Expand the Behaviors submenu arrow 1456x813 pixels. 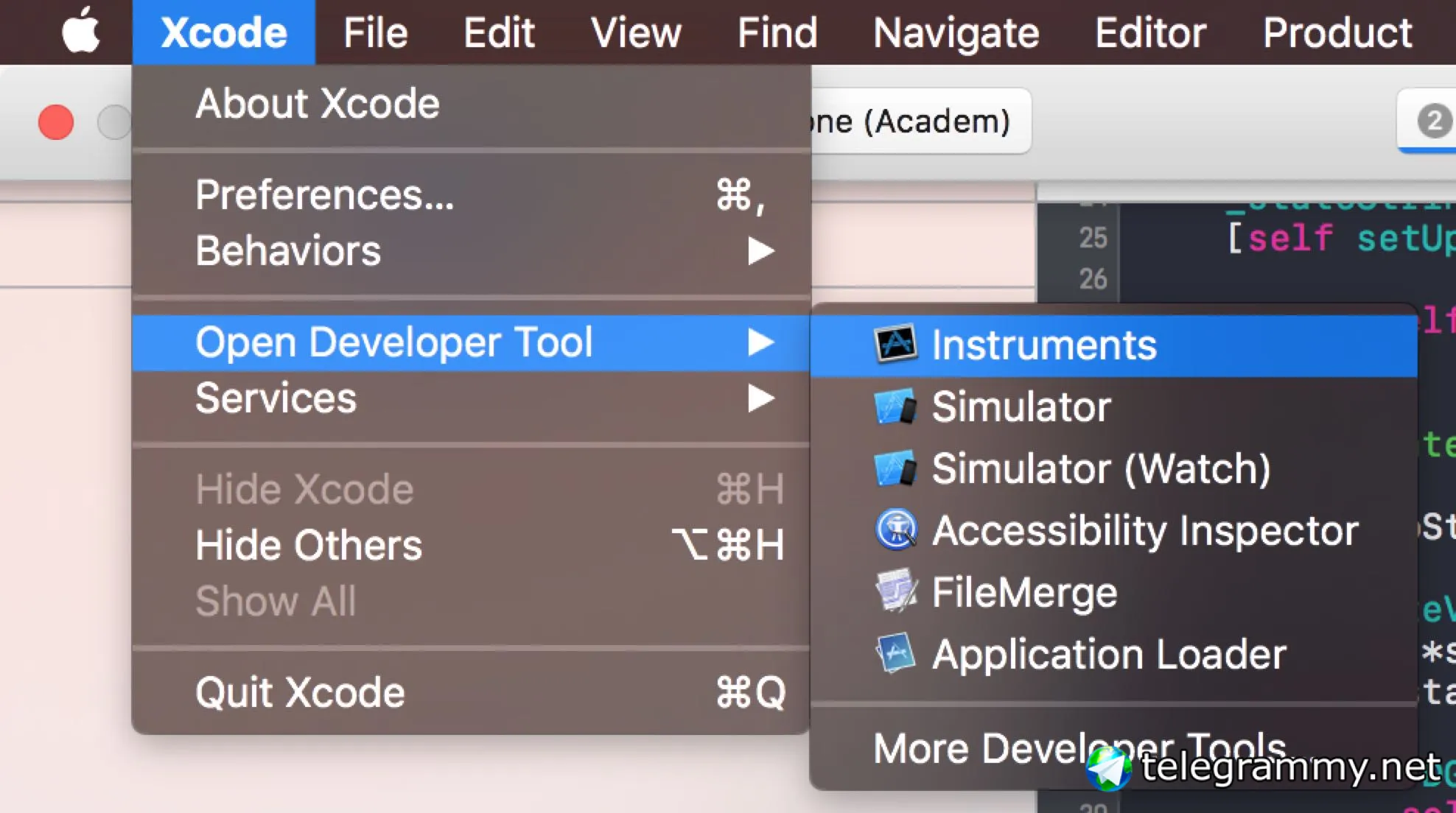pos(760,251)
